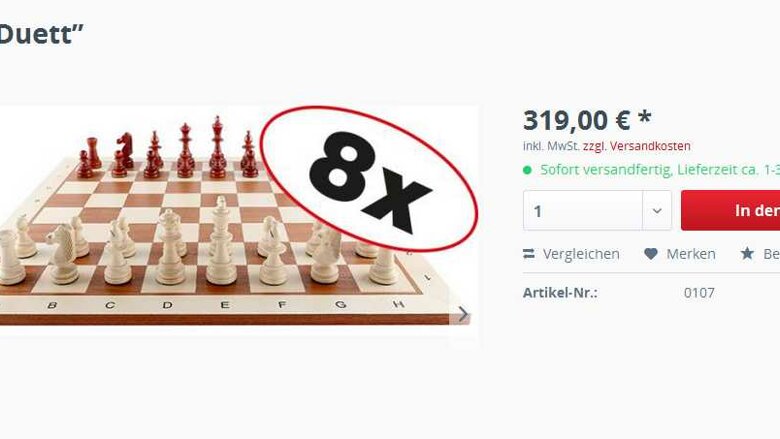Click the green availability dot
780x439 pixels.
527,171
